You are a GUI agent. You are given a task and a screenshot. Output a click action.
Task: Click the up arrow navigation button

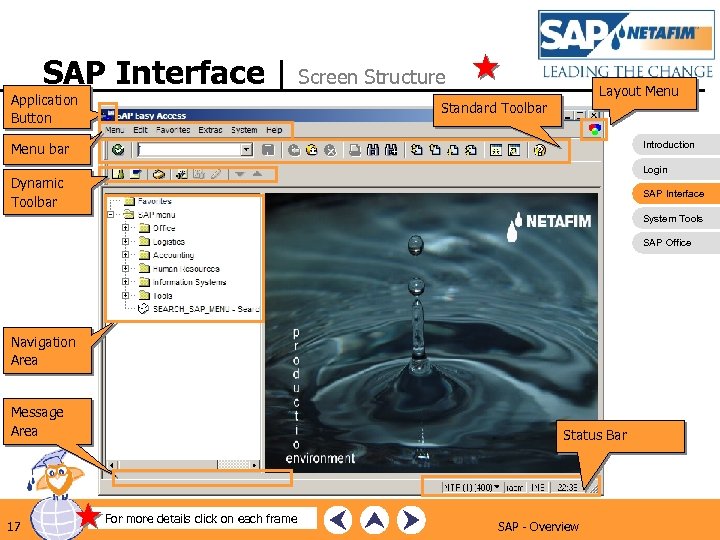375,520
